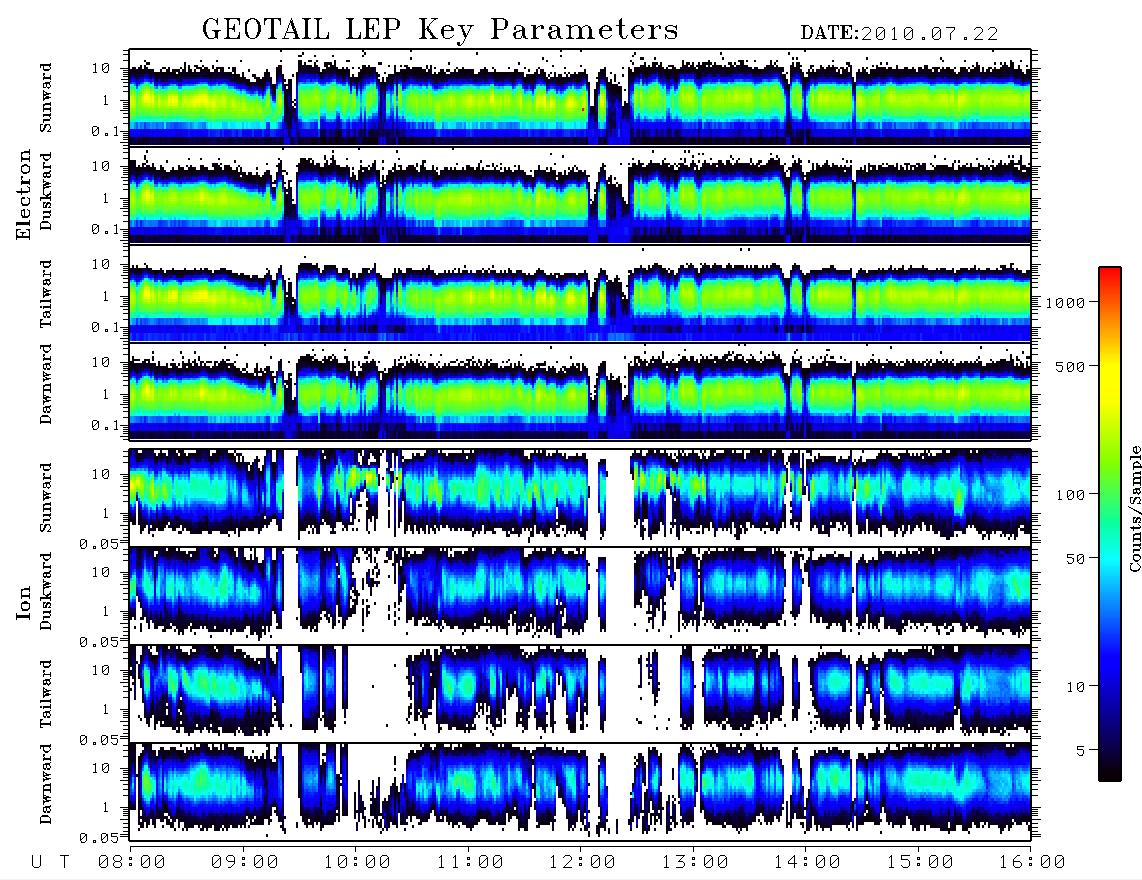This screenshot has width=1142, height=880.
Task: Click the 10 tick of Electron Sunward panel
Action: coord(101,68)
